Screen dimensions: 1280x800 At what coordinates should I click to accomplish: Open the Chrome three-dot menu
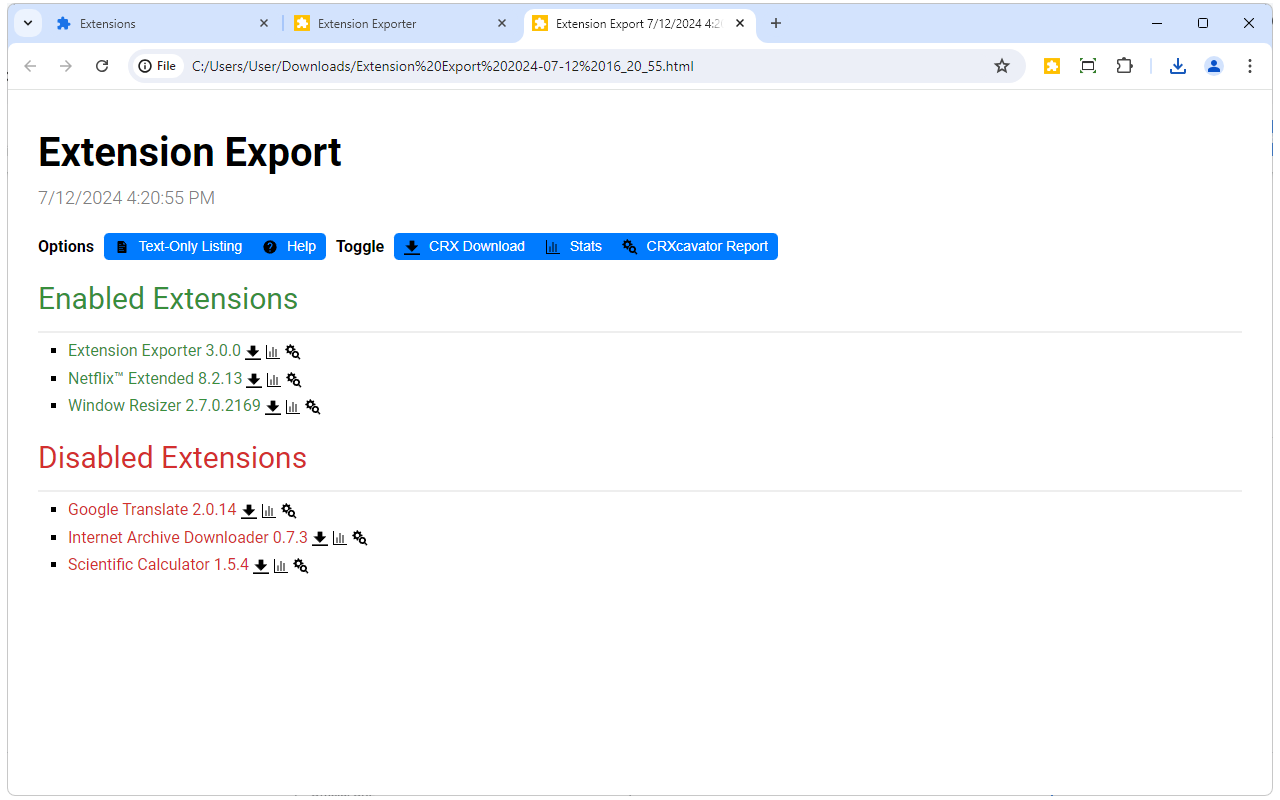point(1249,65)
